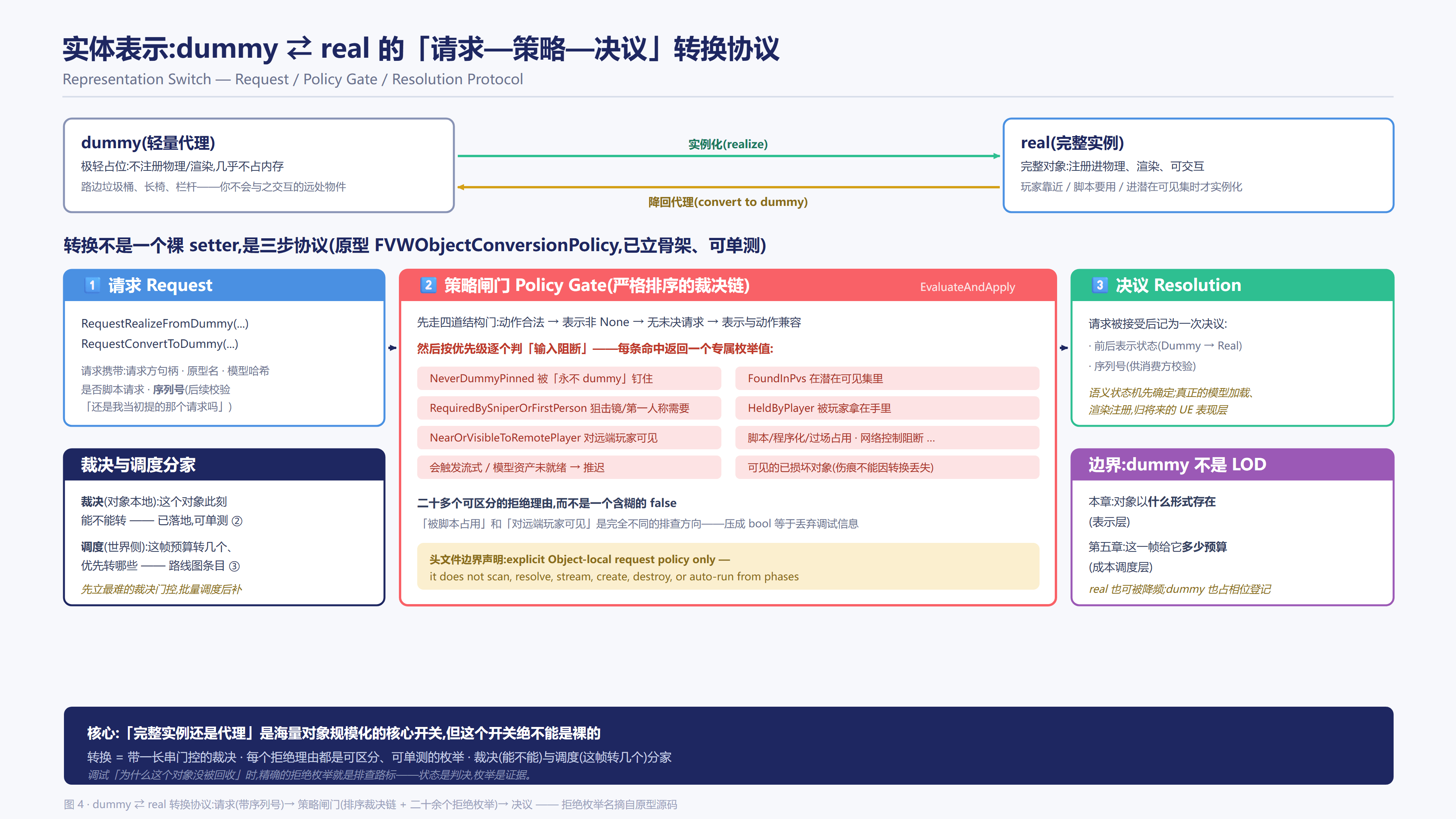Viewport: 1456px width, 819px height.
Task: Click the red line 然后按优先级逐个判「输入阻断」
Action: coord(595,349)
